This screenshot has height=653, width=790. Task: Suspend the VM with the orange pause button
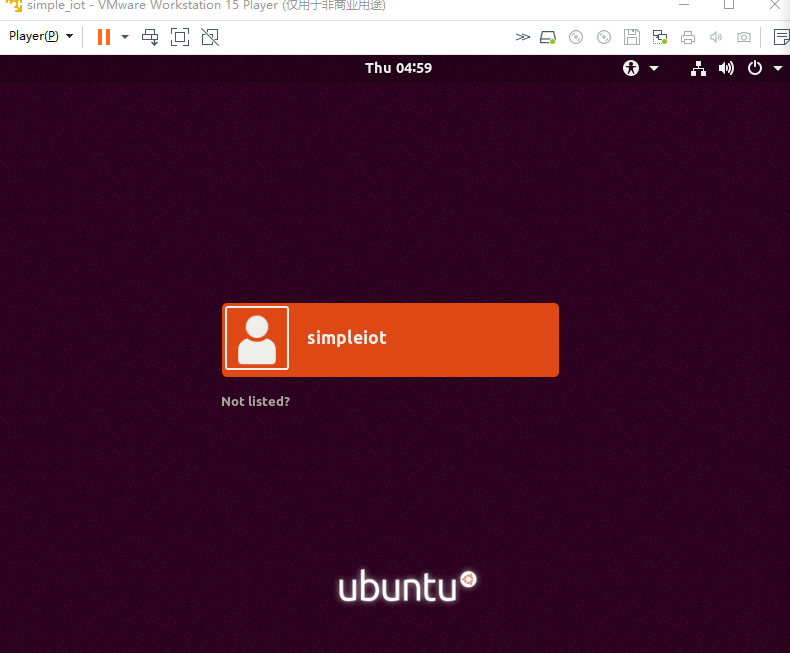coord(104,37)
